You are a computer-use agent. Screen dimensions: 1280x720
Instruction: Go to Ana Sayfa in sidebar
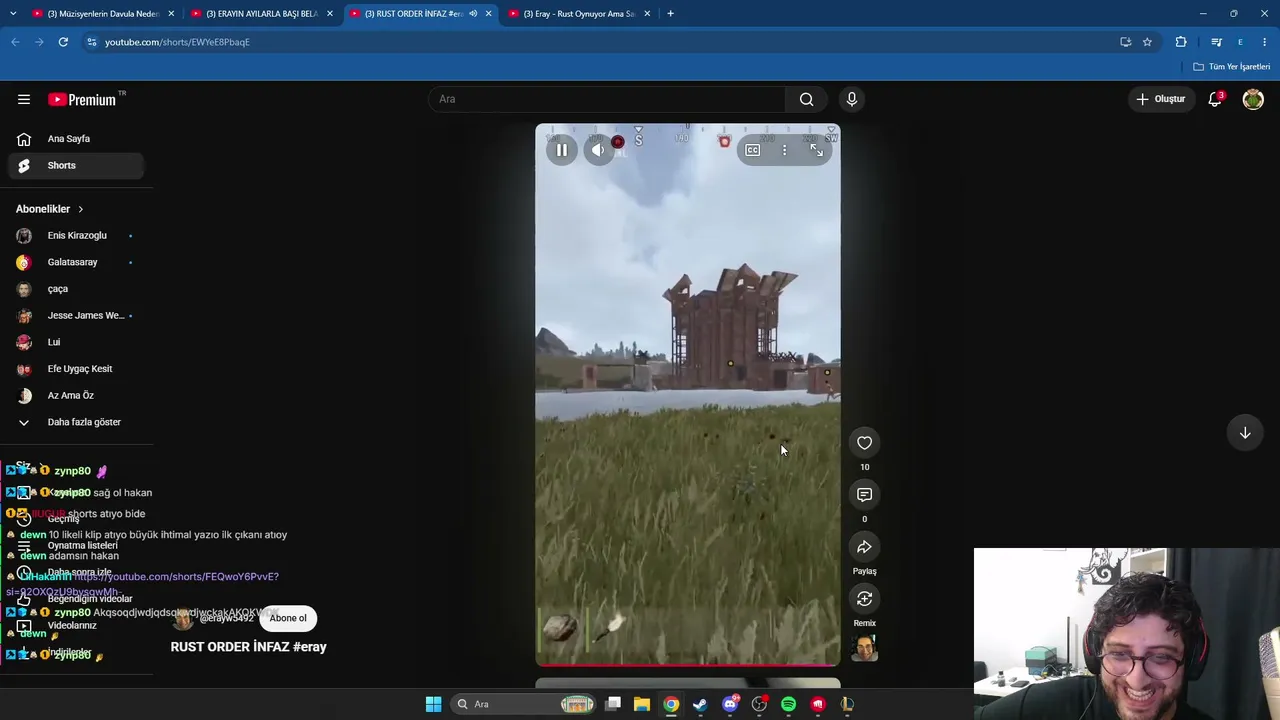[76, 139]
